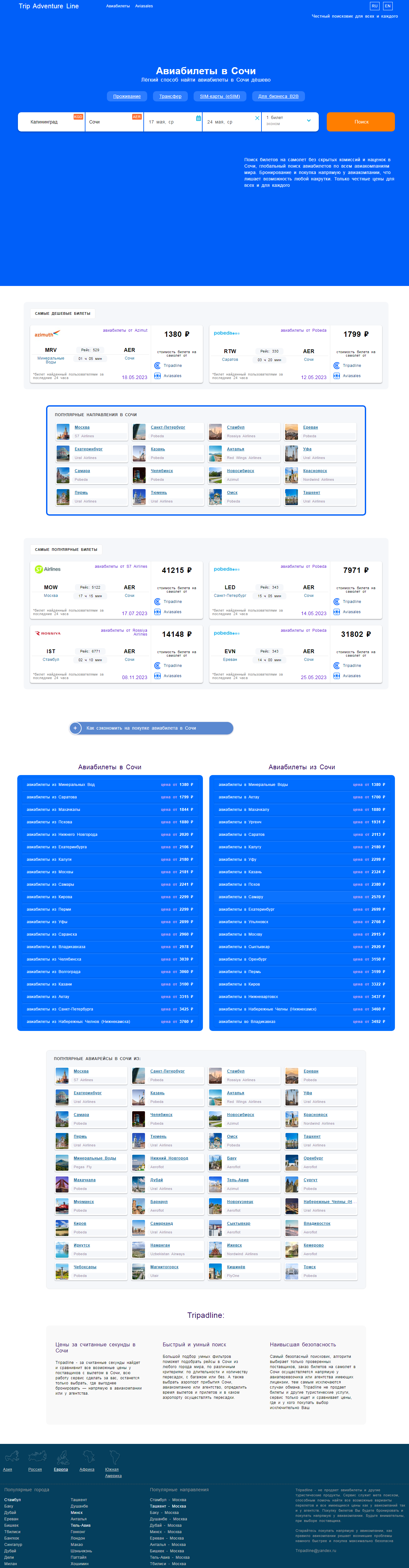Open the departure date calendar icon

(198, 118)
